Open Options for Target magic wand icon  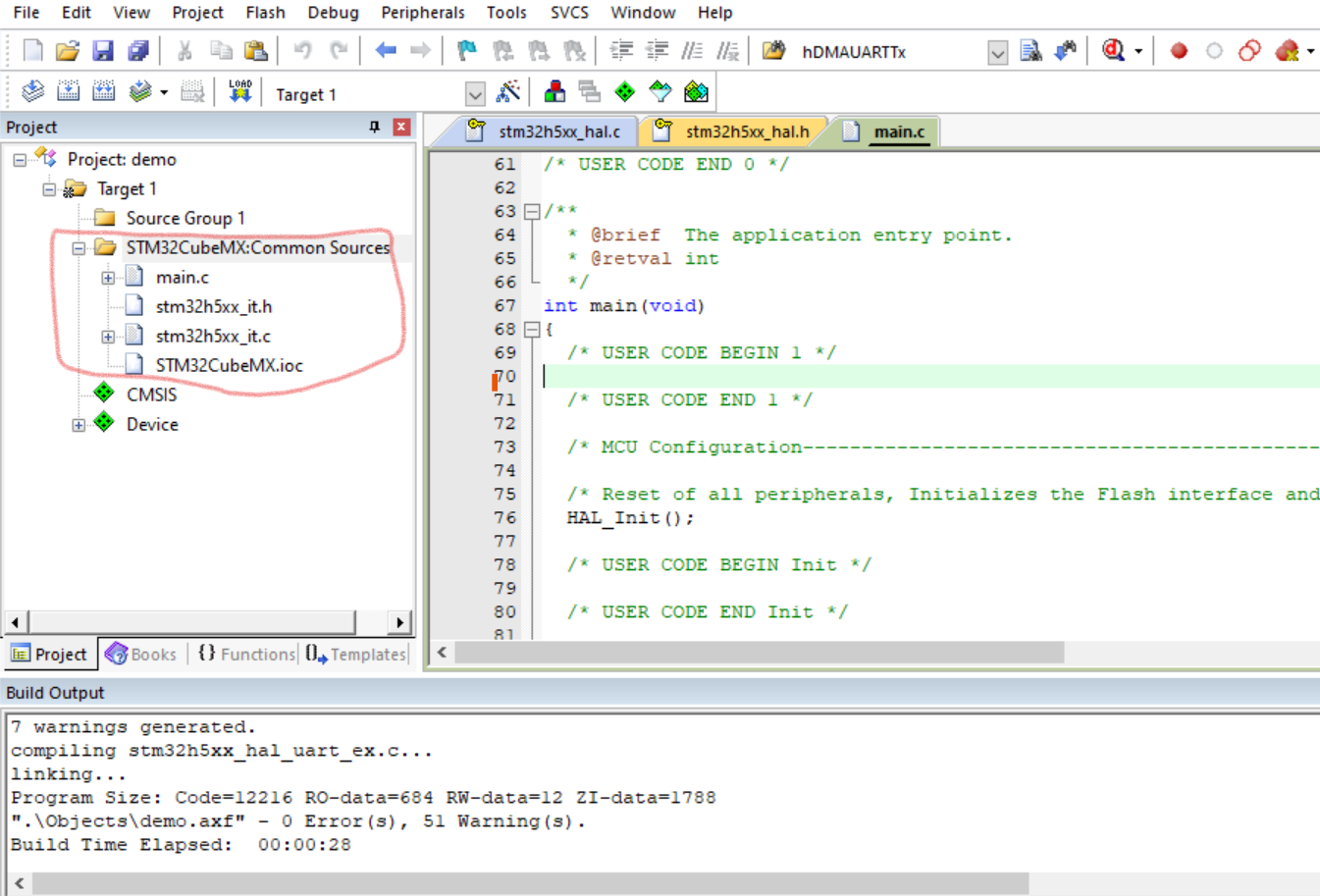tap(508, 92)
